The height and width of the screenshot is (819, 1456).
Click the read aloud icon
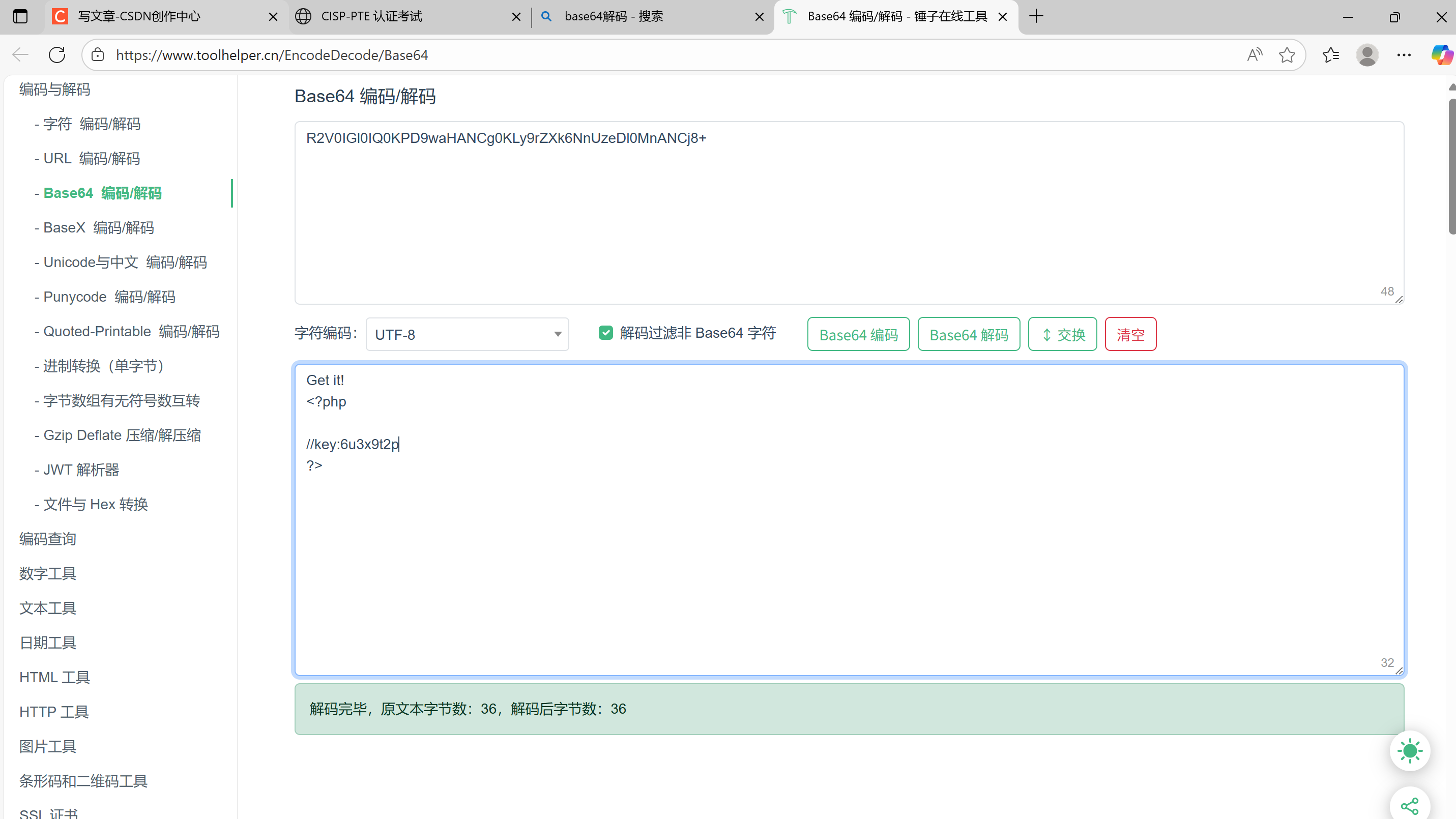tap(1254, 55)
